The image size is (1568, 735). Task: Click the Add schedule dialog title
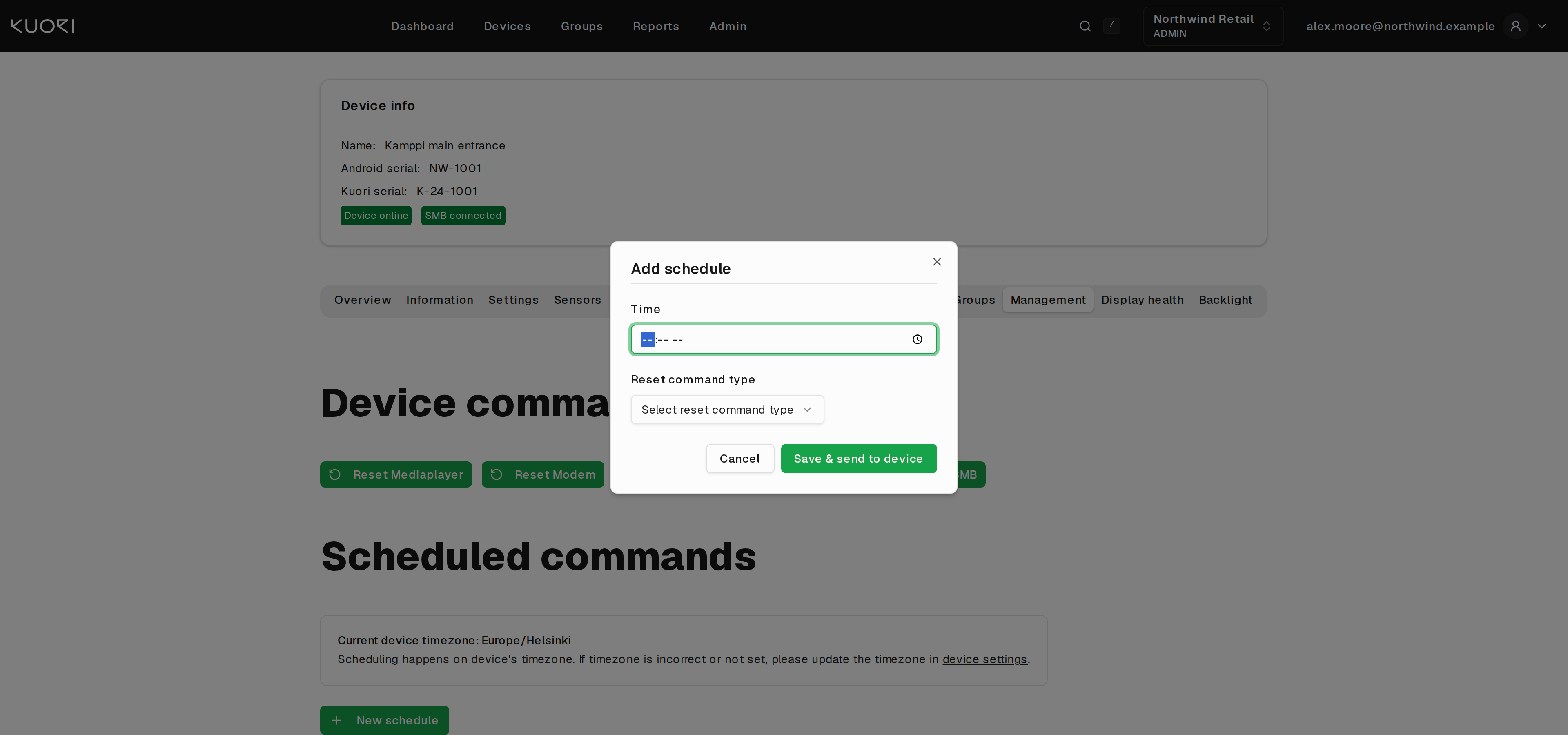[681, 269]
